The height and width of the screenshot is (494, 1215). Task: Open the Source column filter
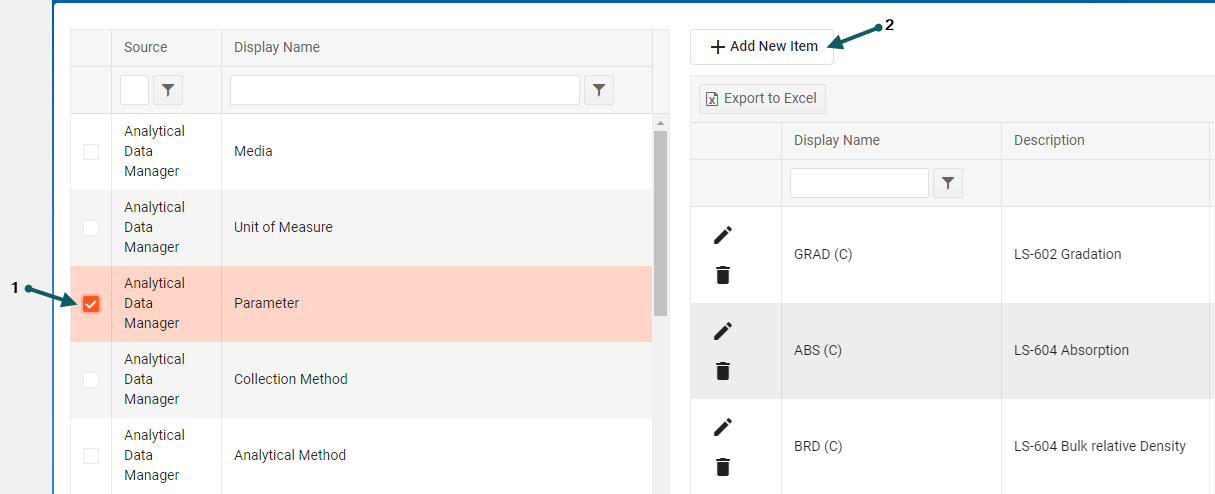(x=168, y=90)
